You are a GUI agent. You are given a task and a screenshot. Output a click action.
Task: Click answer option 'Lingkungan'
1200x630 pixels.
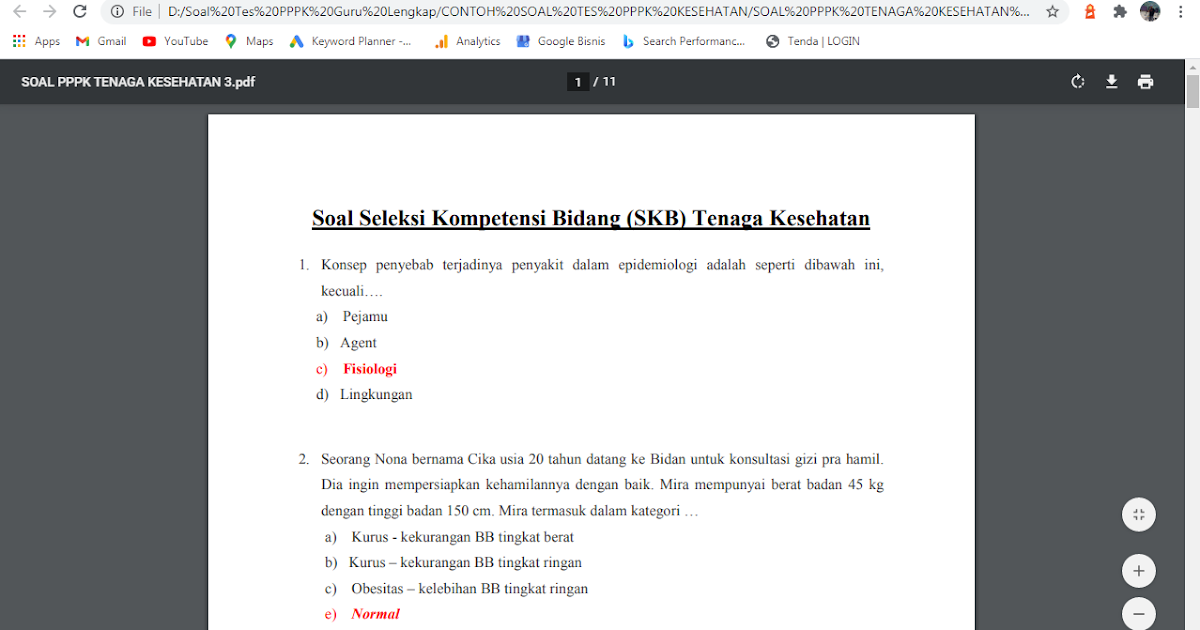pos(376,395)
